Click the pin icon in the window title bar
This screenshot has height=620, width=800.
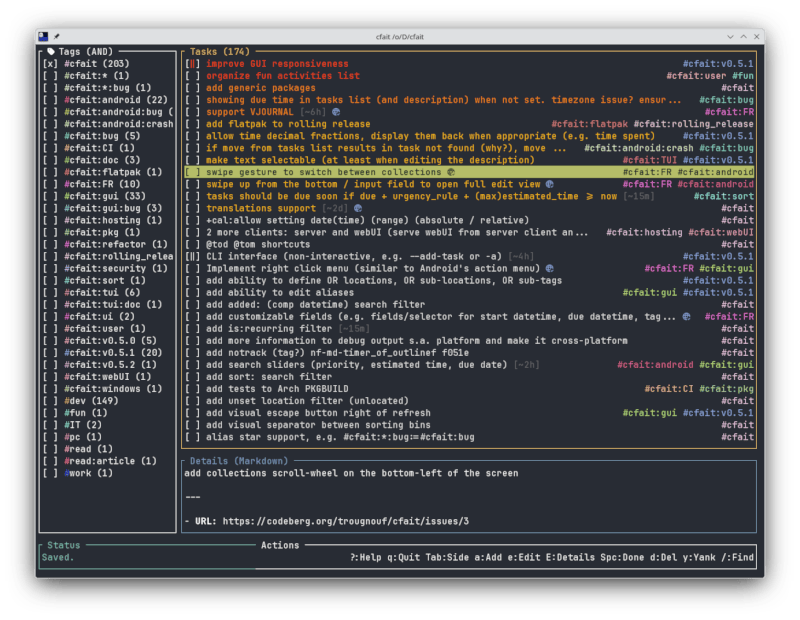[56, 35]
